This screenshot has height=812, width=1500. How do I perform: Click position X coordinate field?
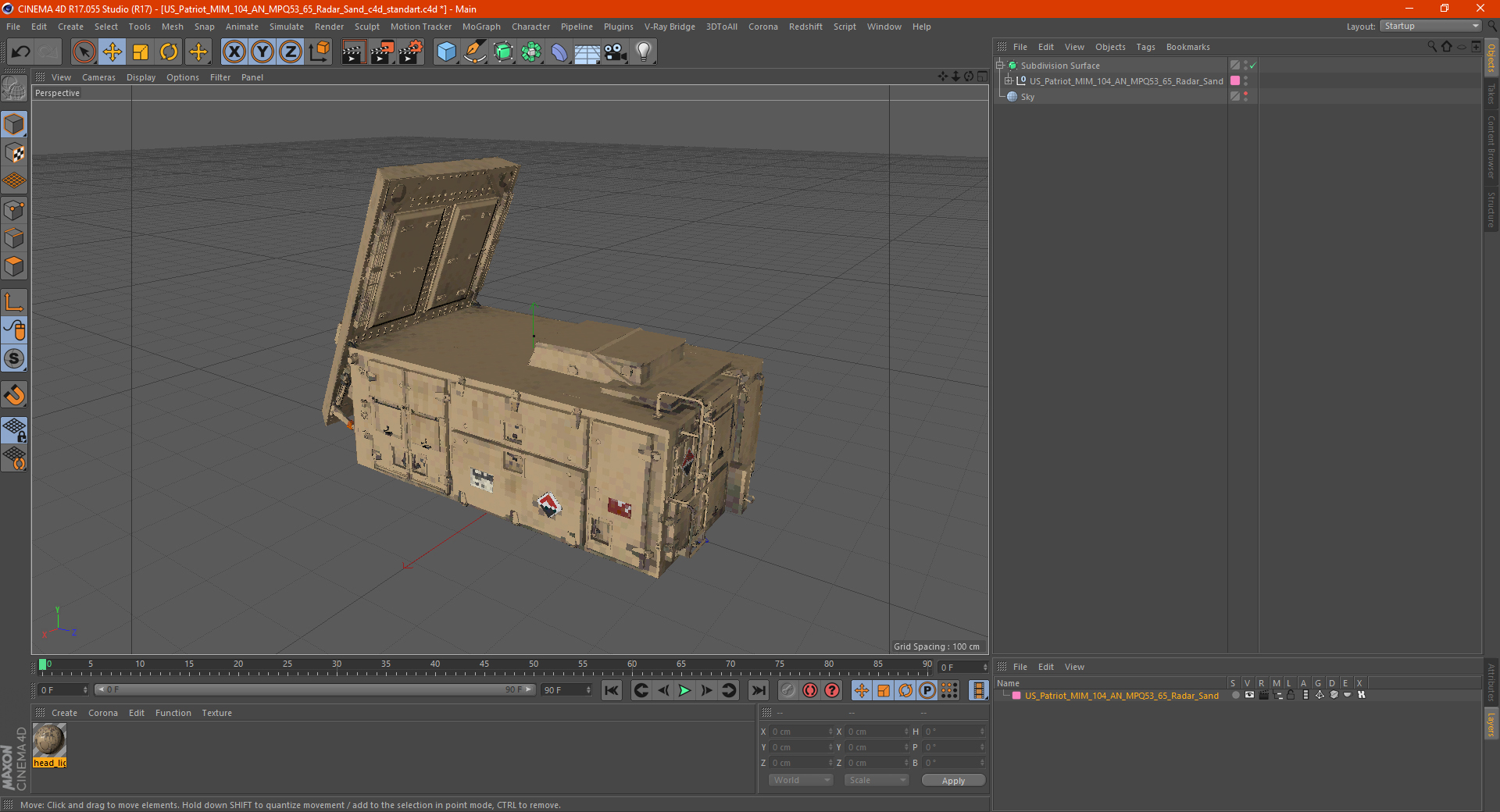click(801, 732)
